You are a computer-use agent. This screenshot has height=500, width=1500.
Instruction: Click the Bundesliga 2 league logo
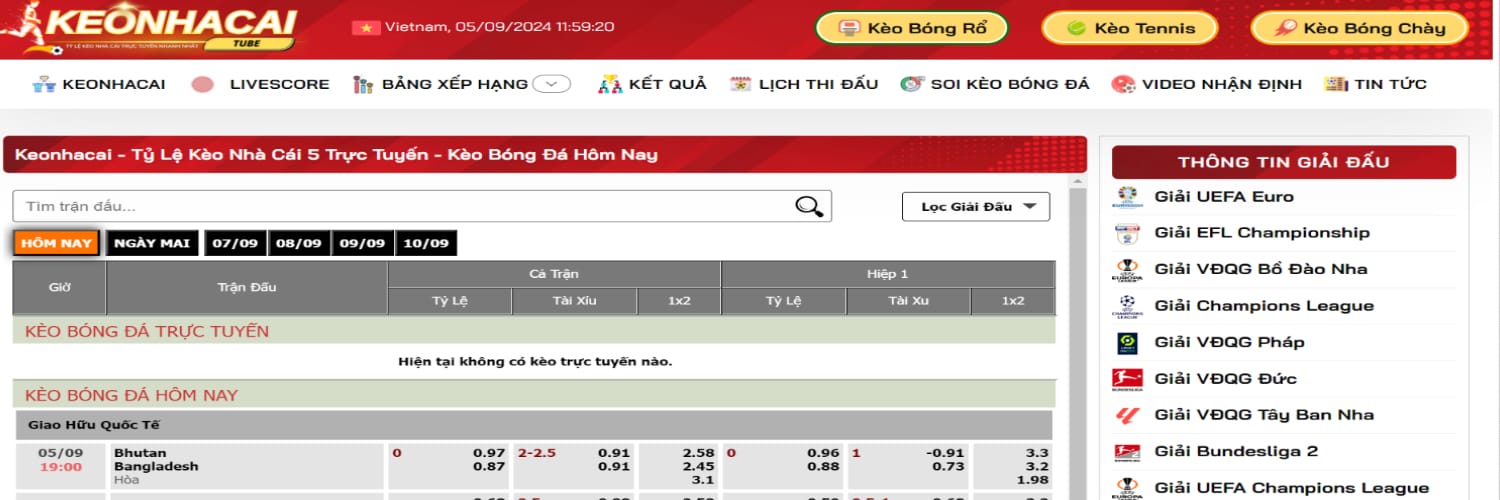tap(1128, 451)
